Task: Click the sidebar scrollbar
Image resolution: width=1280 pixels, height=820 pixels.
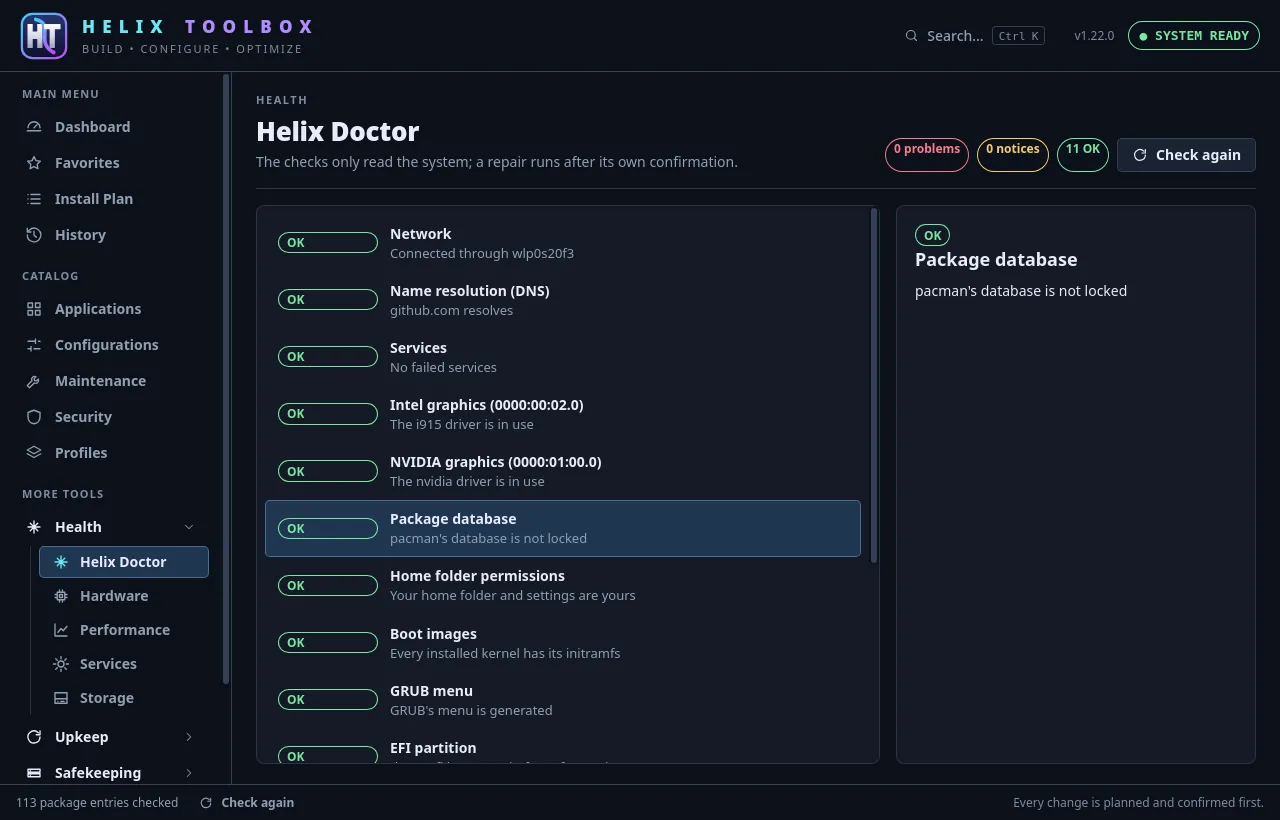Action: (x=226, y=378)
